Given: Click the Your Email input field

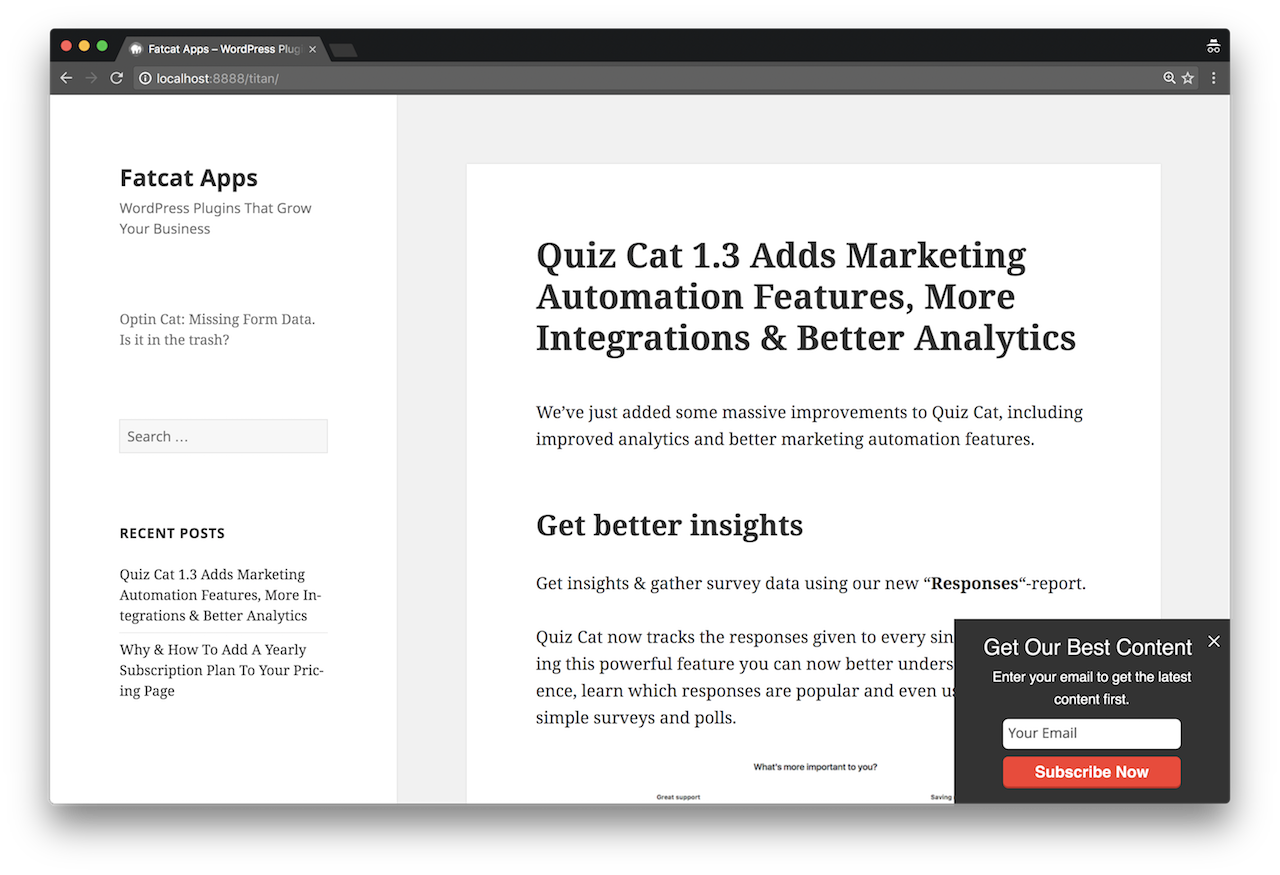Looking at the screenshot, I should (x=1091, y=733).
